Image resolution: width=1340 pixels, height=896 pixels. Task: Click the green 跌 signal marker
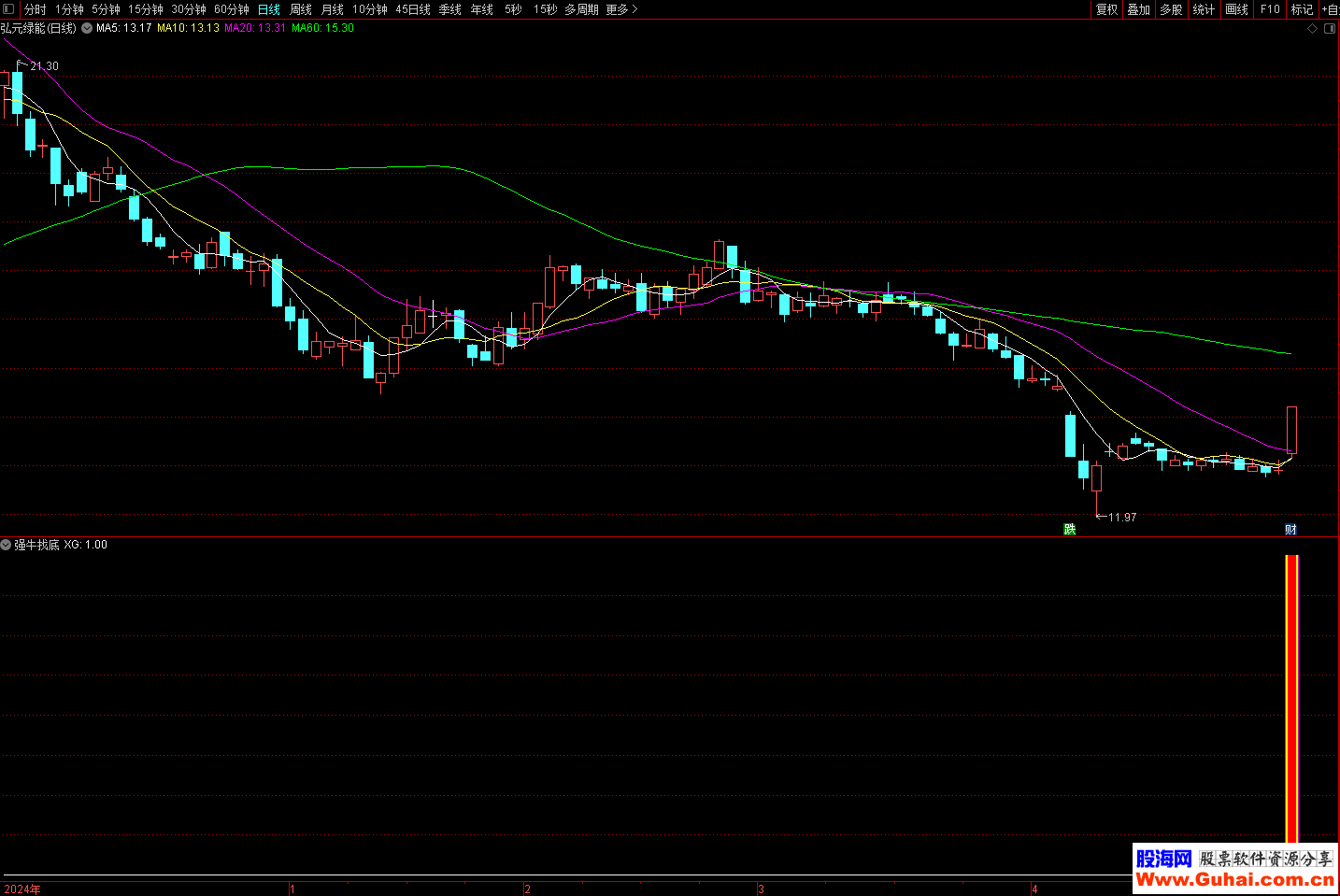(1070, 530)
